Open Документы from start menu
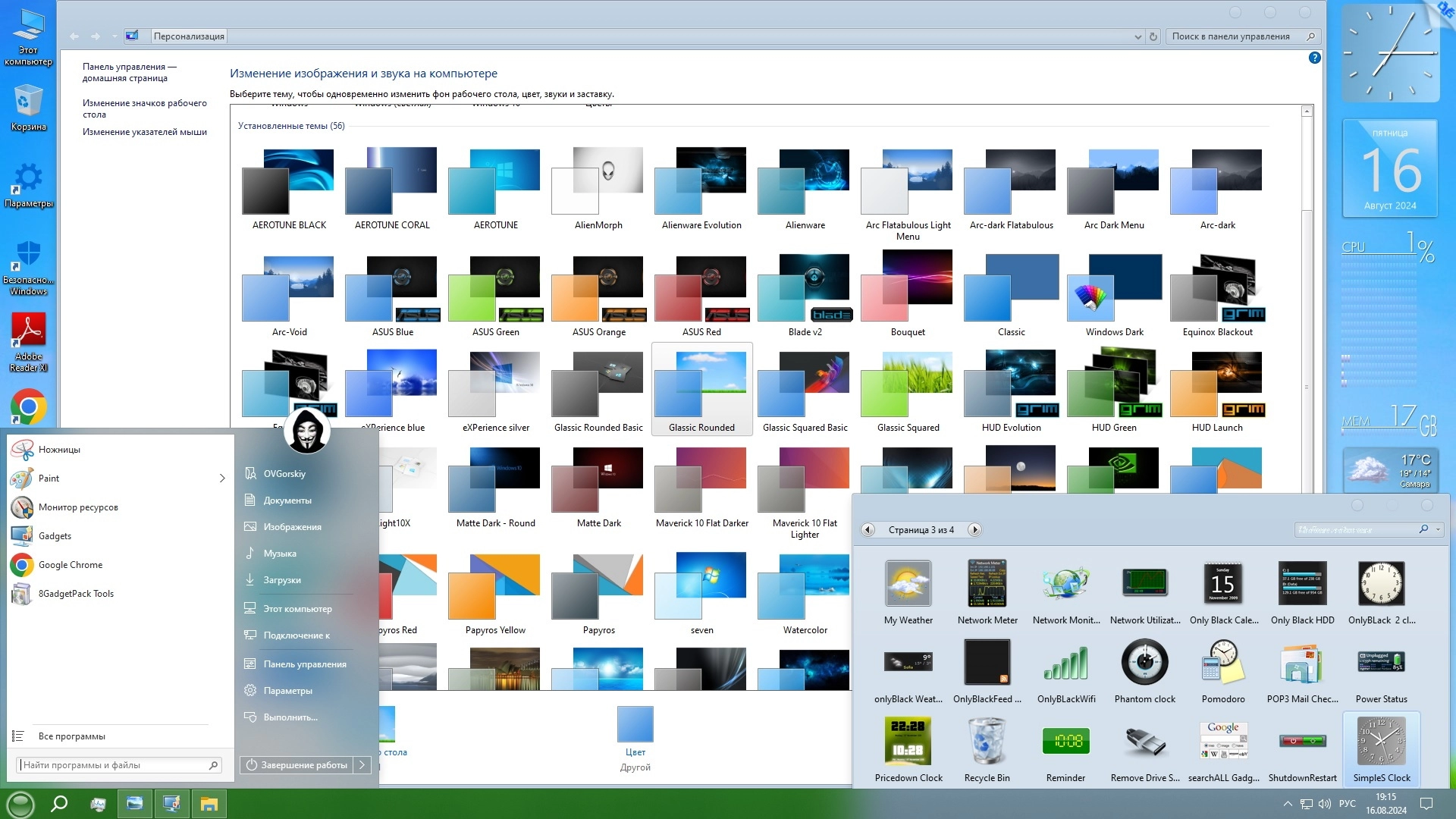 287,500
